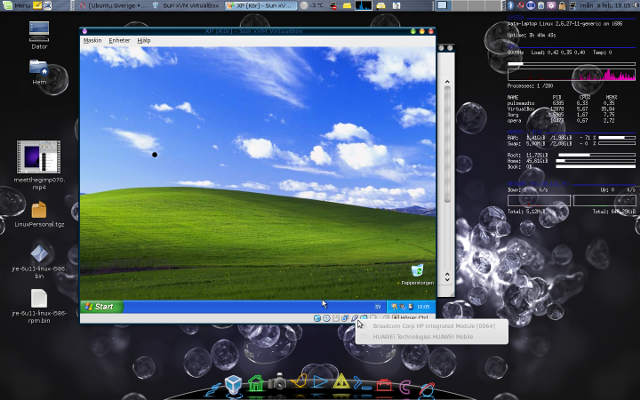Open the Hem home folder desktop icon
Image resolution: width=640 pixels, height=400 pixels.
pyautogui.click(x=39, y=71)
